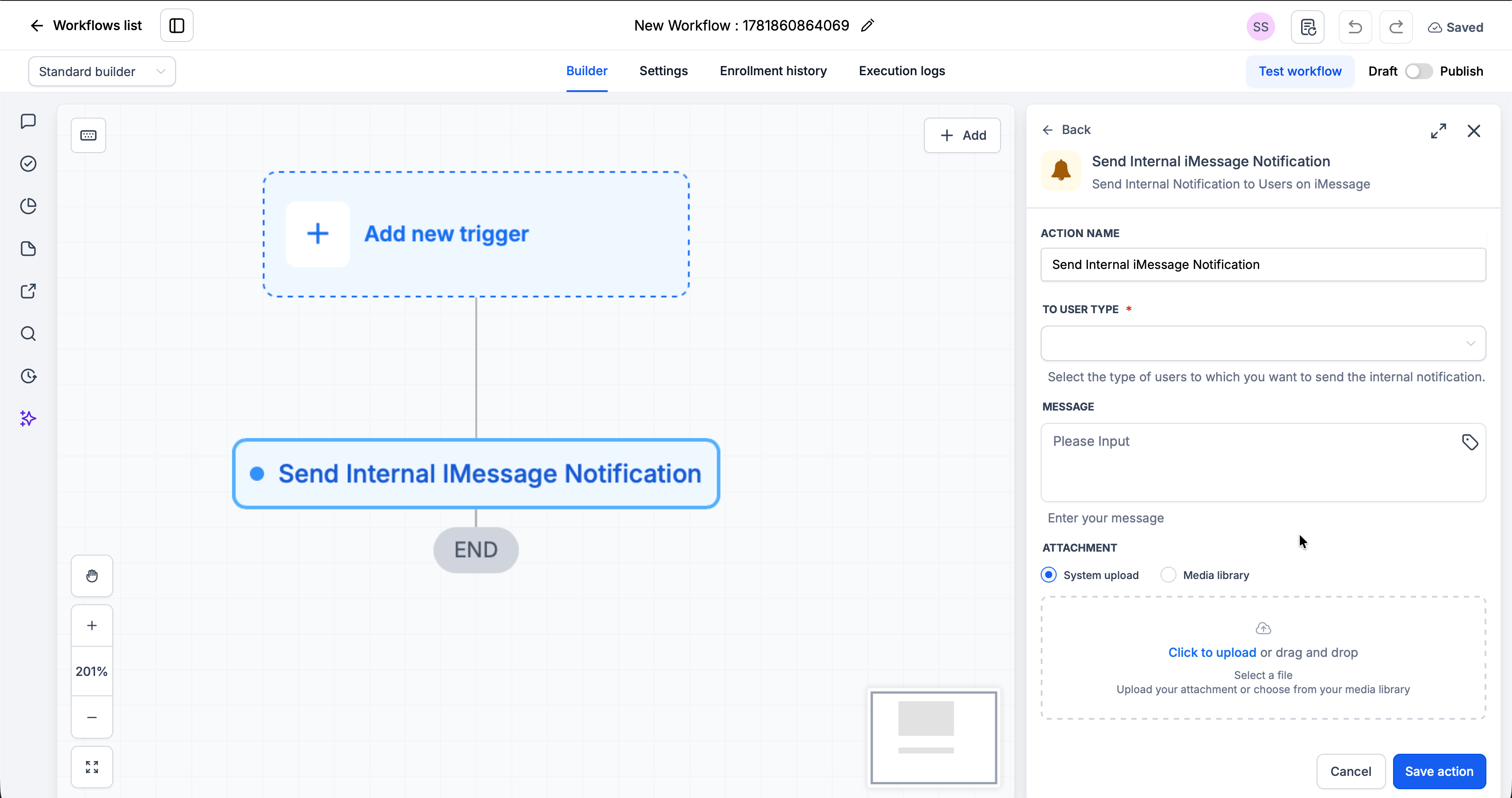
Task: Toggle the Draft/Publish switch
Action: (x=1418, y=71)
